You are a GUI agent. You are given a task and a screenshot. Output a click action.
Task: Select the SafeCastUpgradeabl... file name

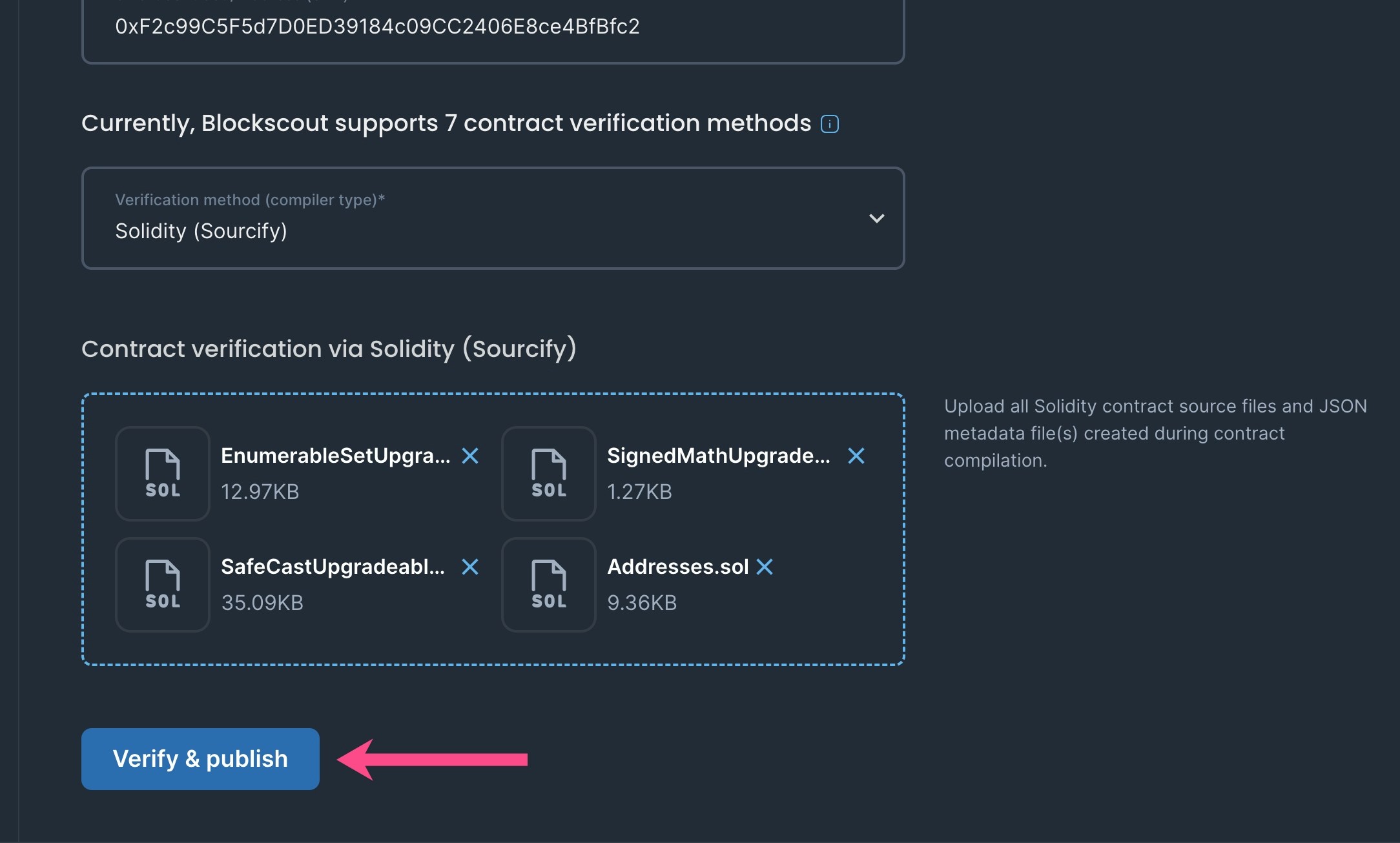(x=333, y=567)
